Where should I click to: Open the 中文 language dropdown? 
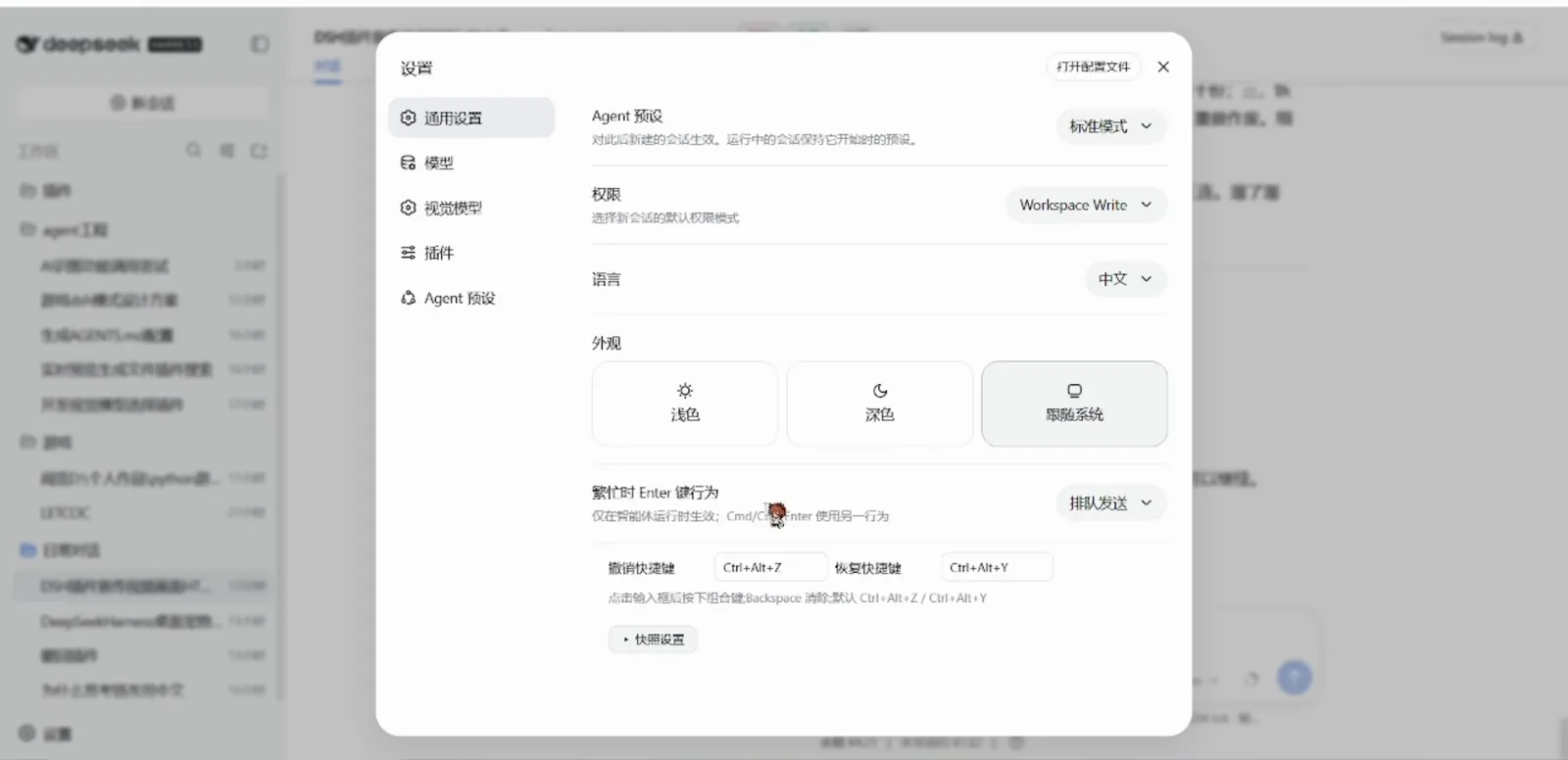coord(1125,279)
